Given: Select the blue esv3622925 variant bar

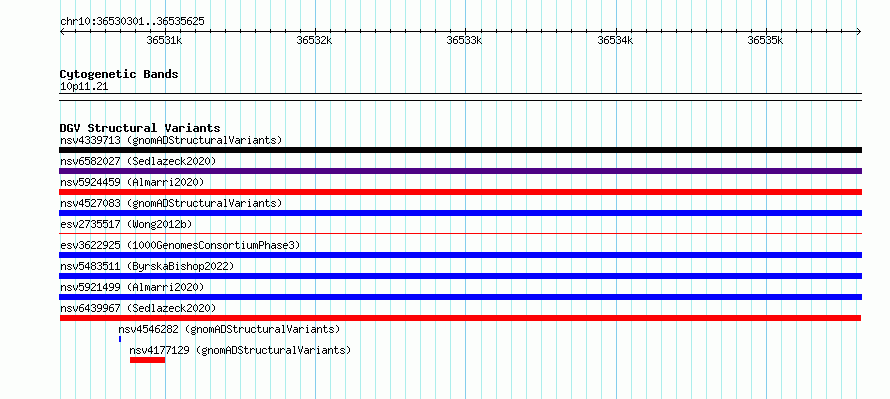Looking at the screenshot, I should pos(460,255).
